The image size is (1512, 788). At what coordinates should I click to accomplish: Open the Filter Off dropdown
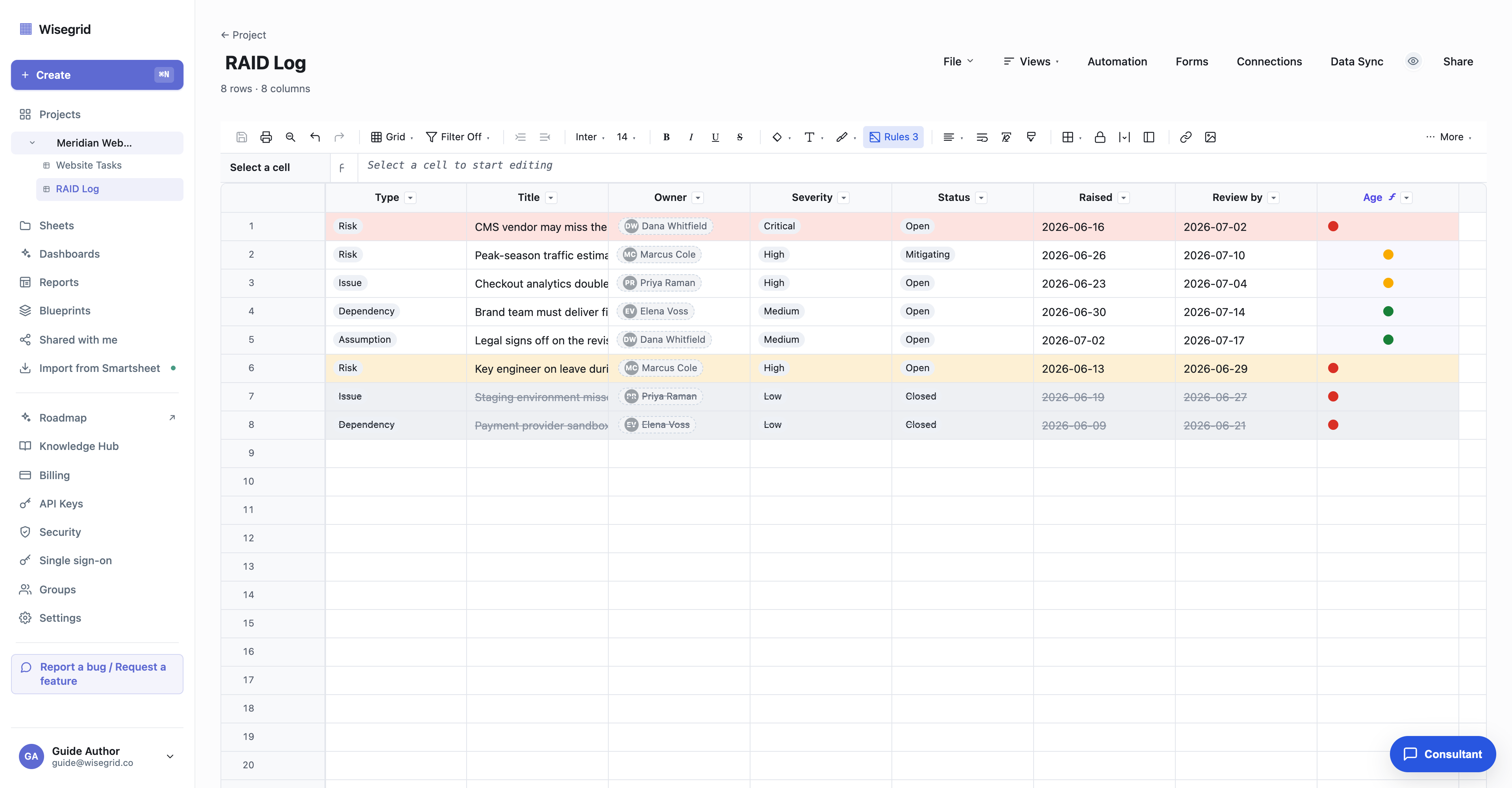point(458,137)
